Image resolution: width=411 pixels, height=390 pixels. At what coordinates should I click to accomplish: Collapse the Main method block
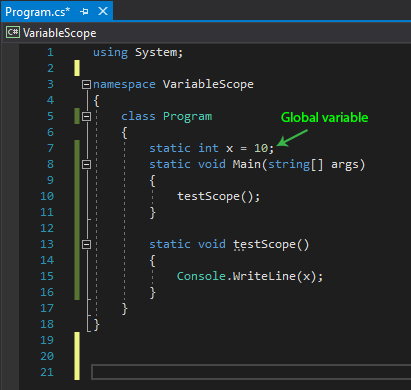point(86,164)
